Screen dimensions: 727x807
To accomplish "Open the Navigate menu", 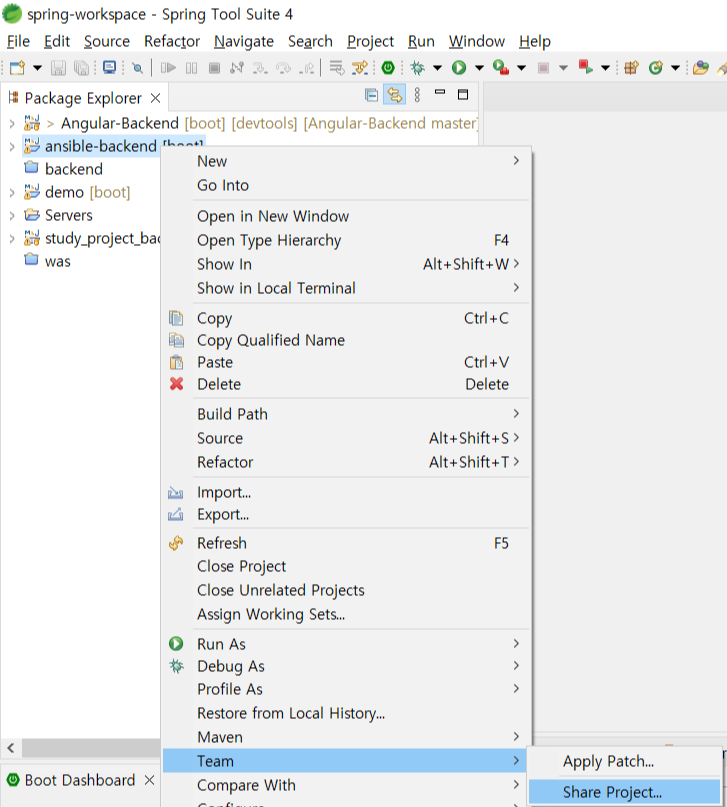I will coord(244,41).
